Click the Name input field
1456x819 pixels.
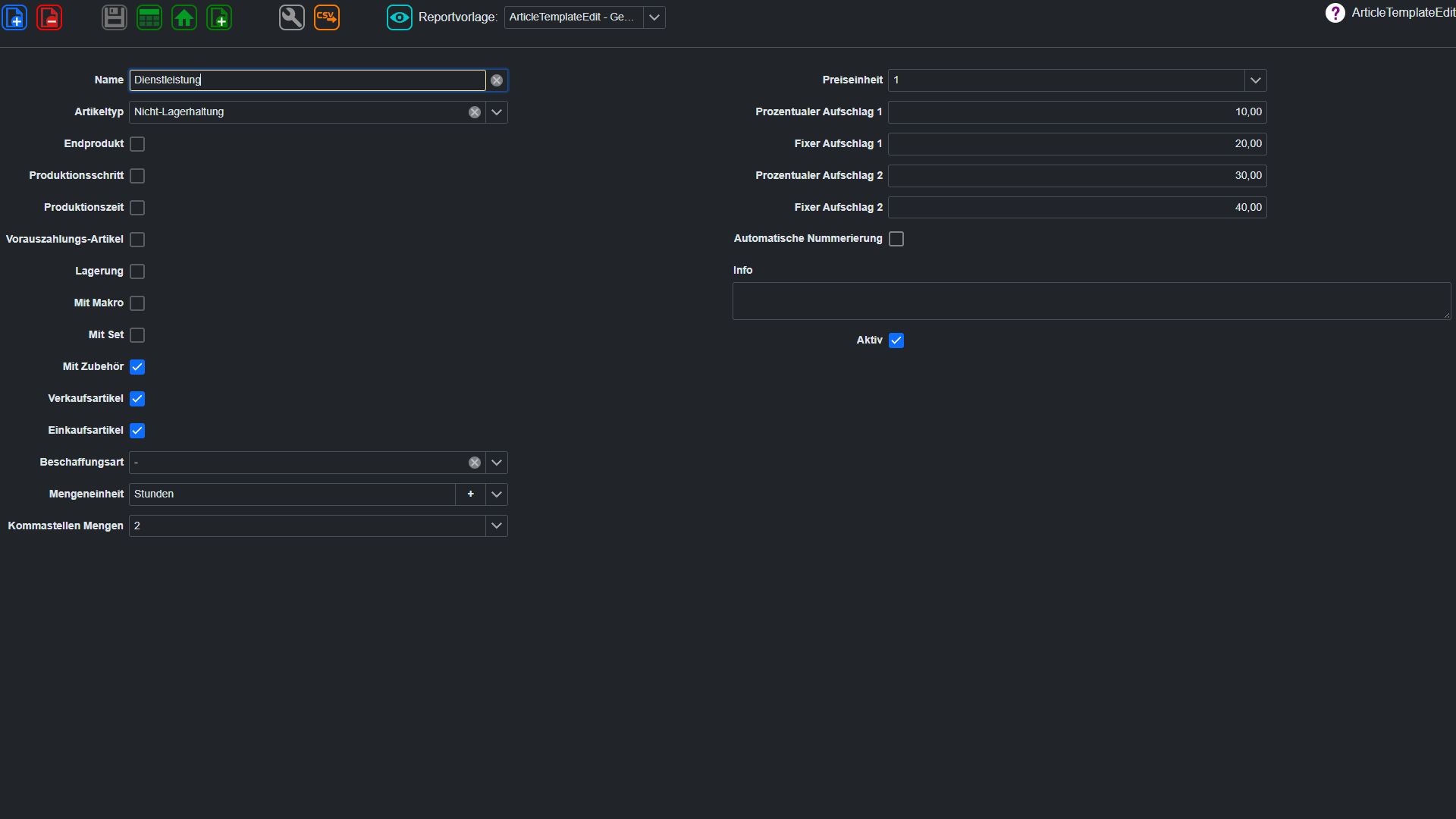click(x=307, y=80)
